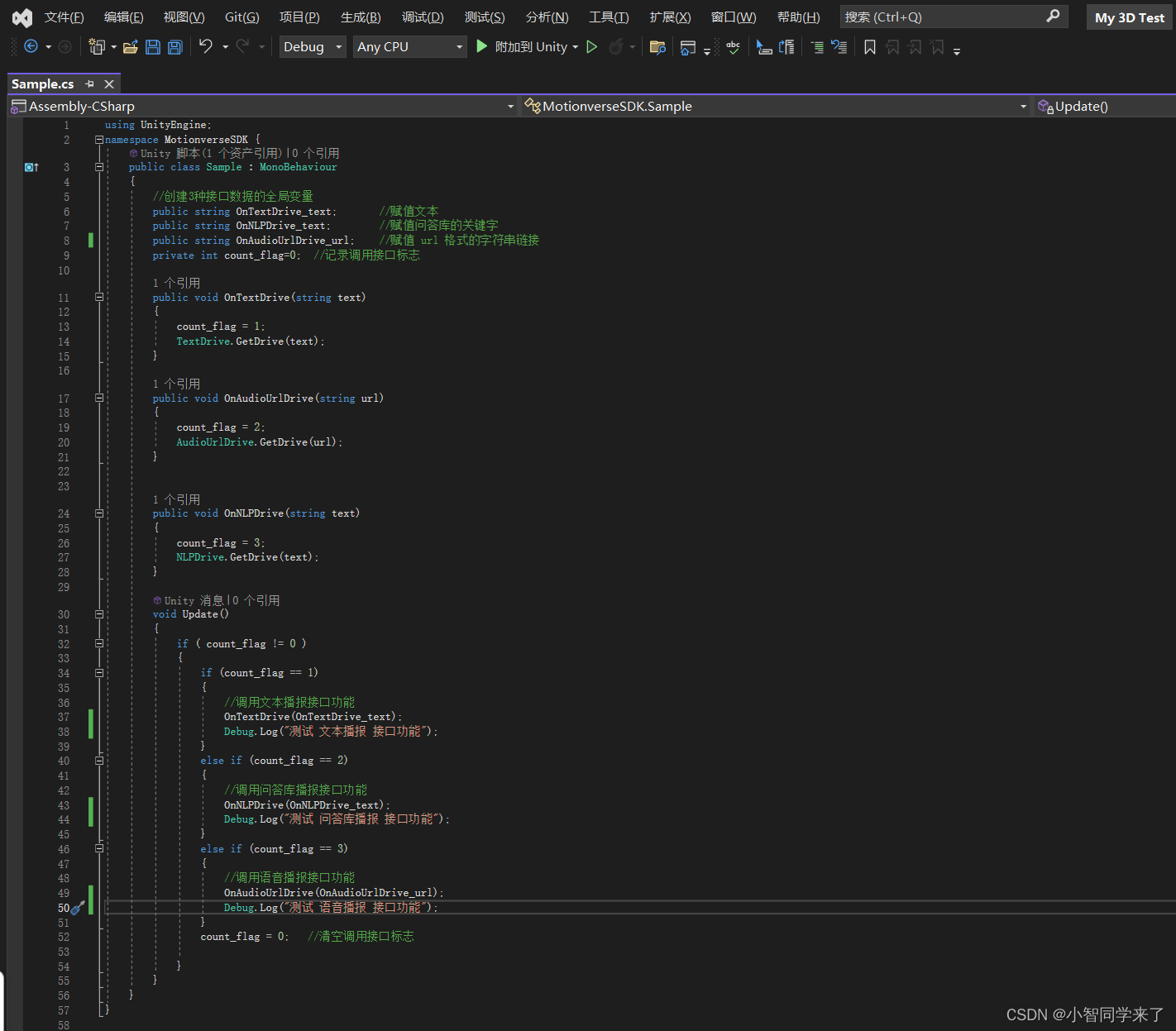Collapse the OnAudioUrlDrive method block
This screenshot has height=1031, width=1176.
[99, 399]
